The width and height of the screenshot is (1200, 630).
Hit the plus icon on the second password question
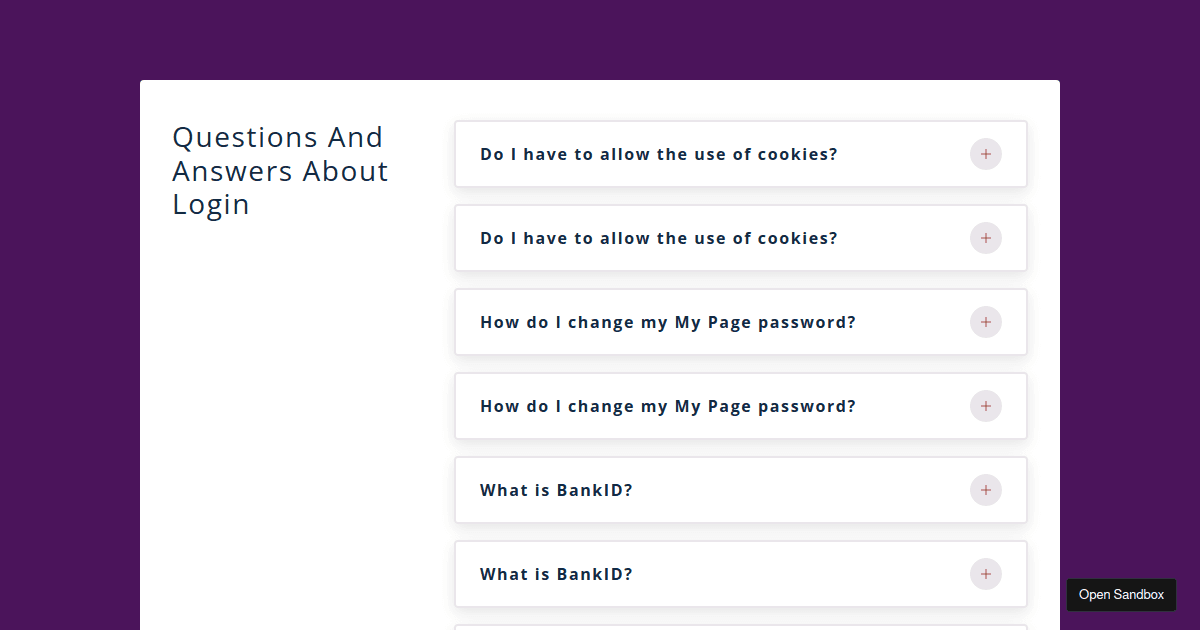[985, 406]
